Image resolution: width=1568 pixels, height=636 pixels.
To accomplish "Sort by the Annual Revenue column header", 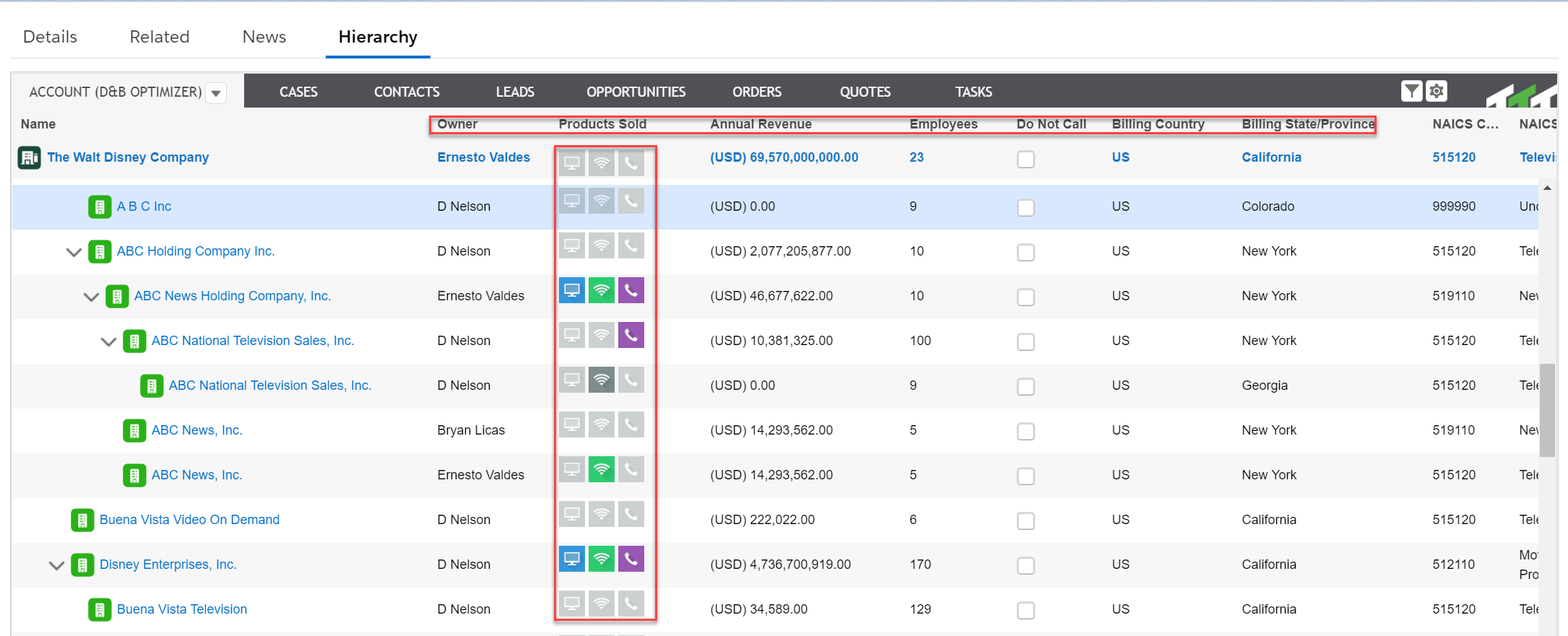I will coord(761,124).
